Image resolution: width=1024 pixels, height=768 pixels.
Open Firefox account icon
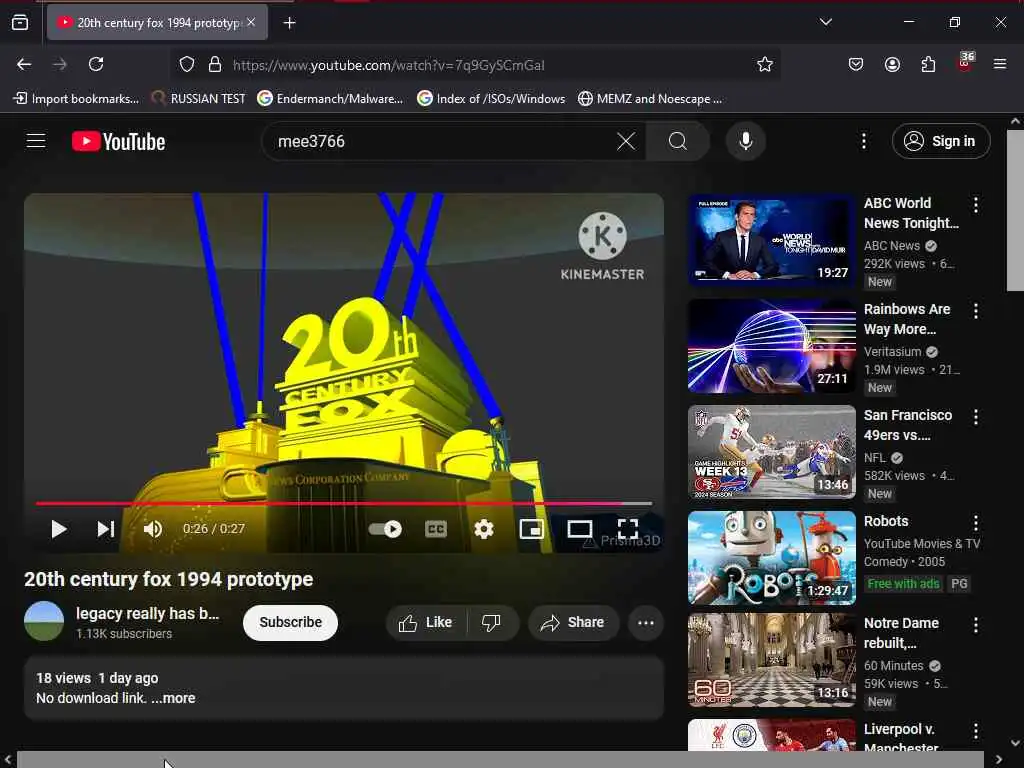pos(892,64)
